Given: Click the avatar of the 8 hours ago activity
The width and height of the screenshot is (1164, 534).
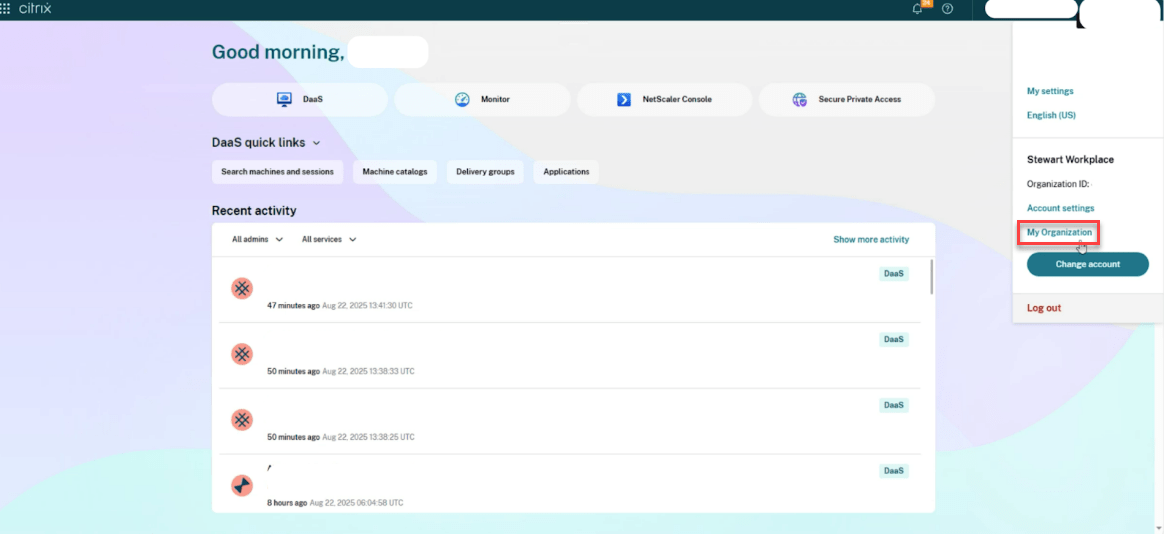Looking at the screenshot, I should pyautogui.click(x=242, y=486).
